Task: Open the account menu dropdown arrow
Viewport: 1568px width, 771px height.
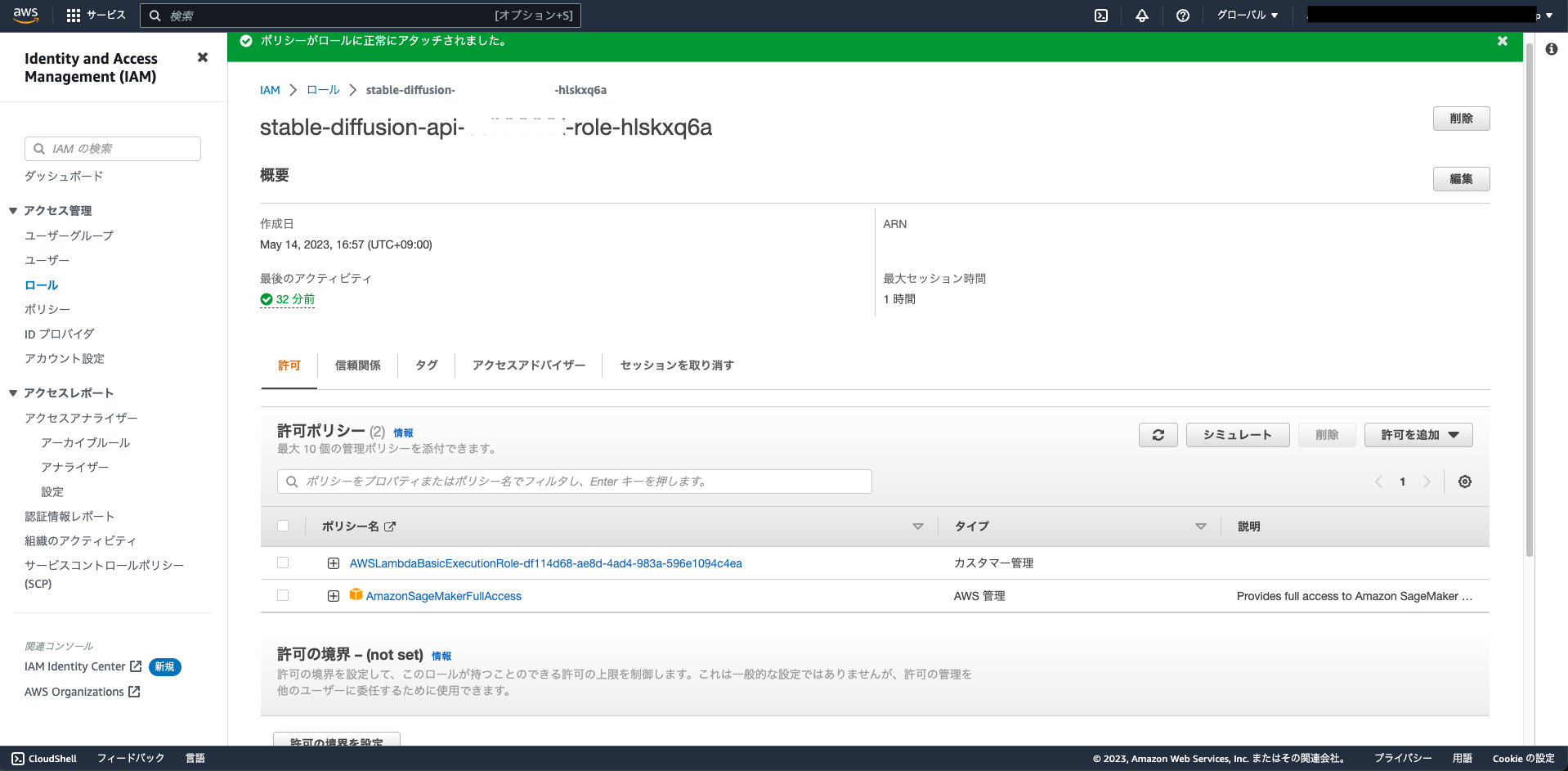Action: (x=1549, y=16)
